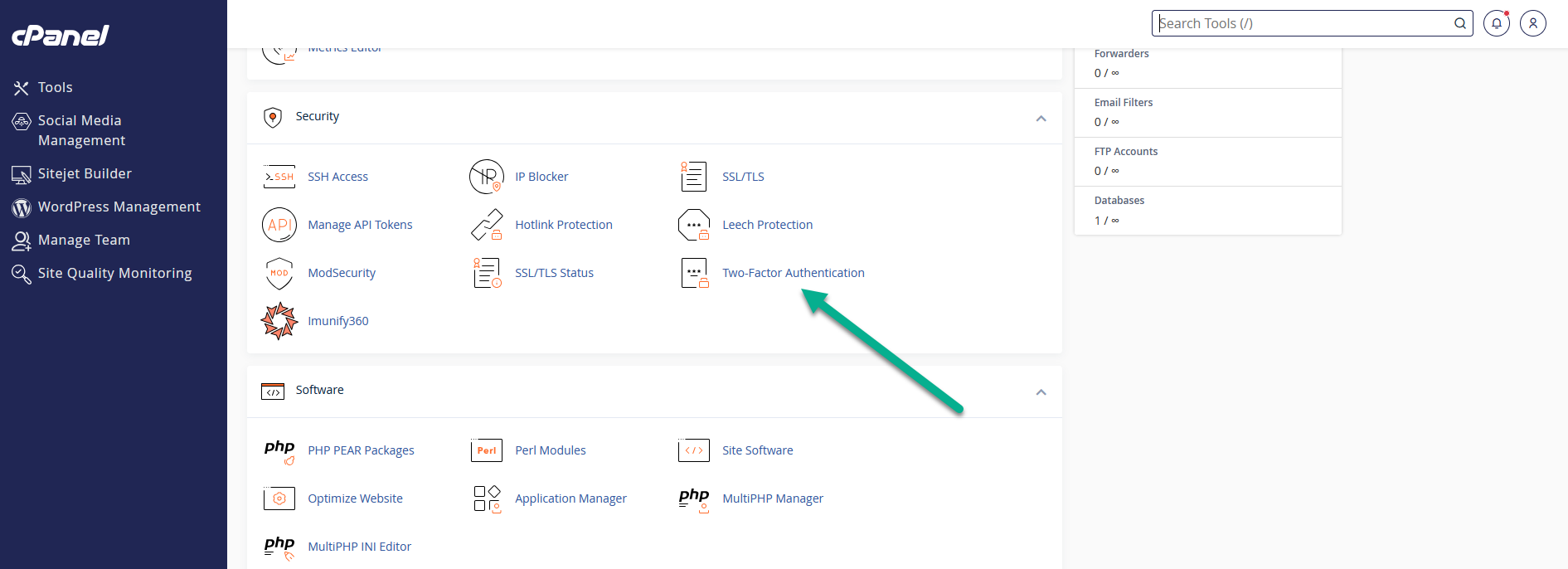Open Application Manager link

[x=570, y=498]
